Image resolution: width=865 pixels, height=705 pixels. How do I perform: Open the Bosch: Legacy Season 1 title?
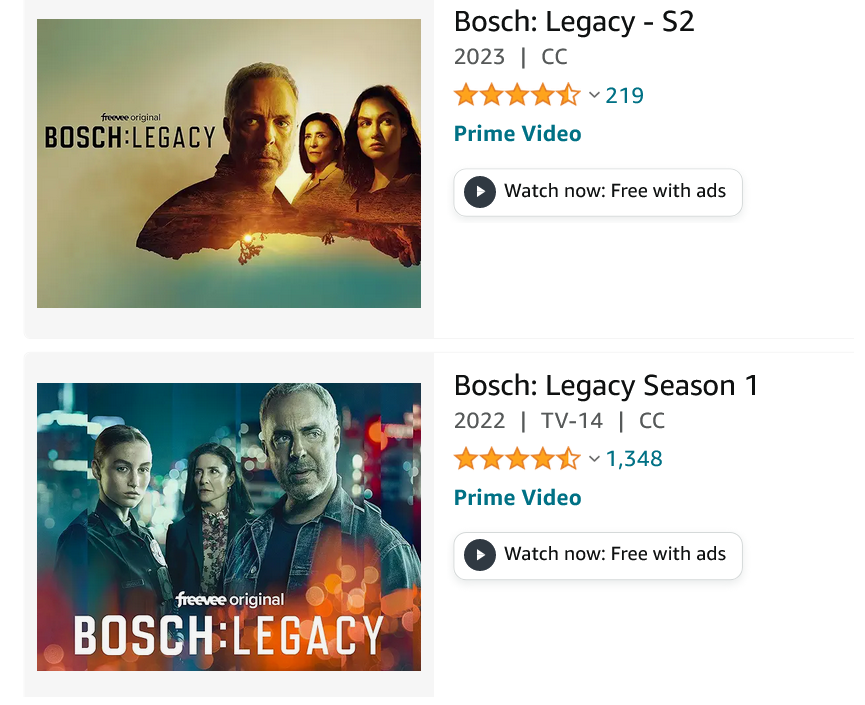point(606,385)
